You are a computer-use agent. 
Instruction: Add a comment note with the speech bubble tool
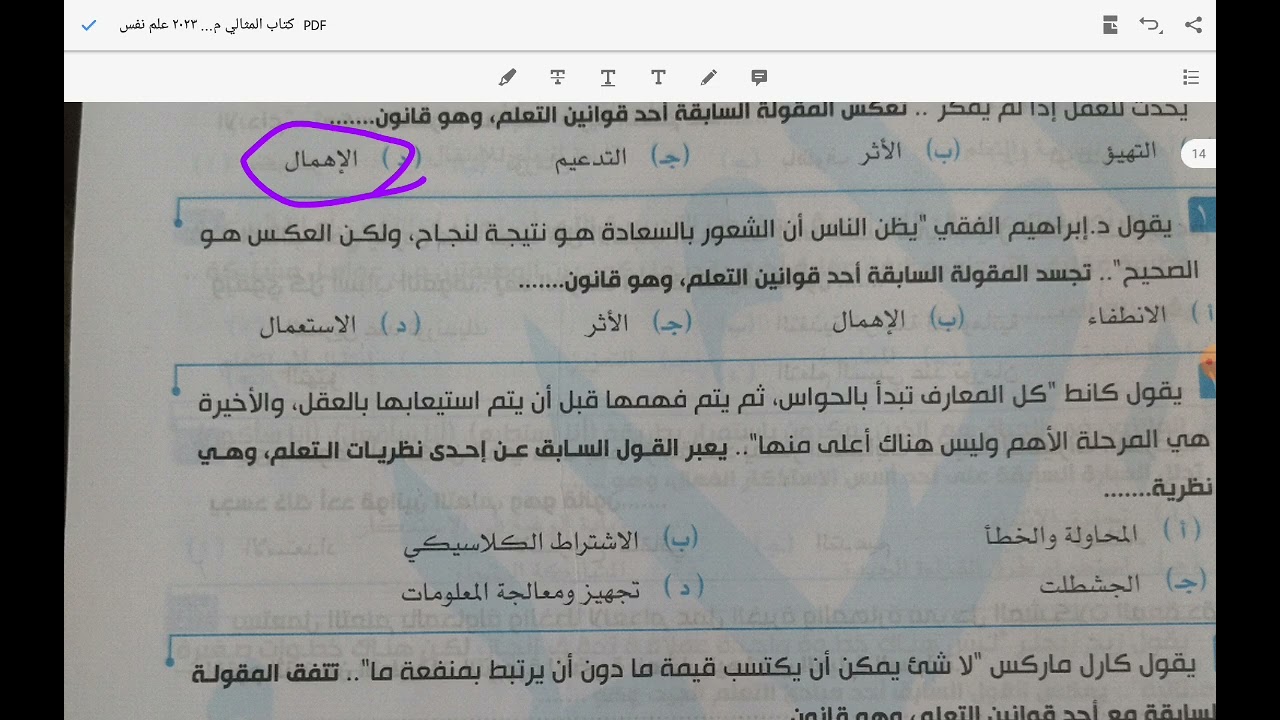pos(759,77)
